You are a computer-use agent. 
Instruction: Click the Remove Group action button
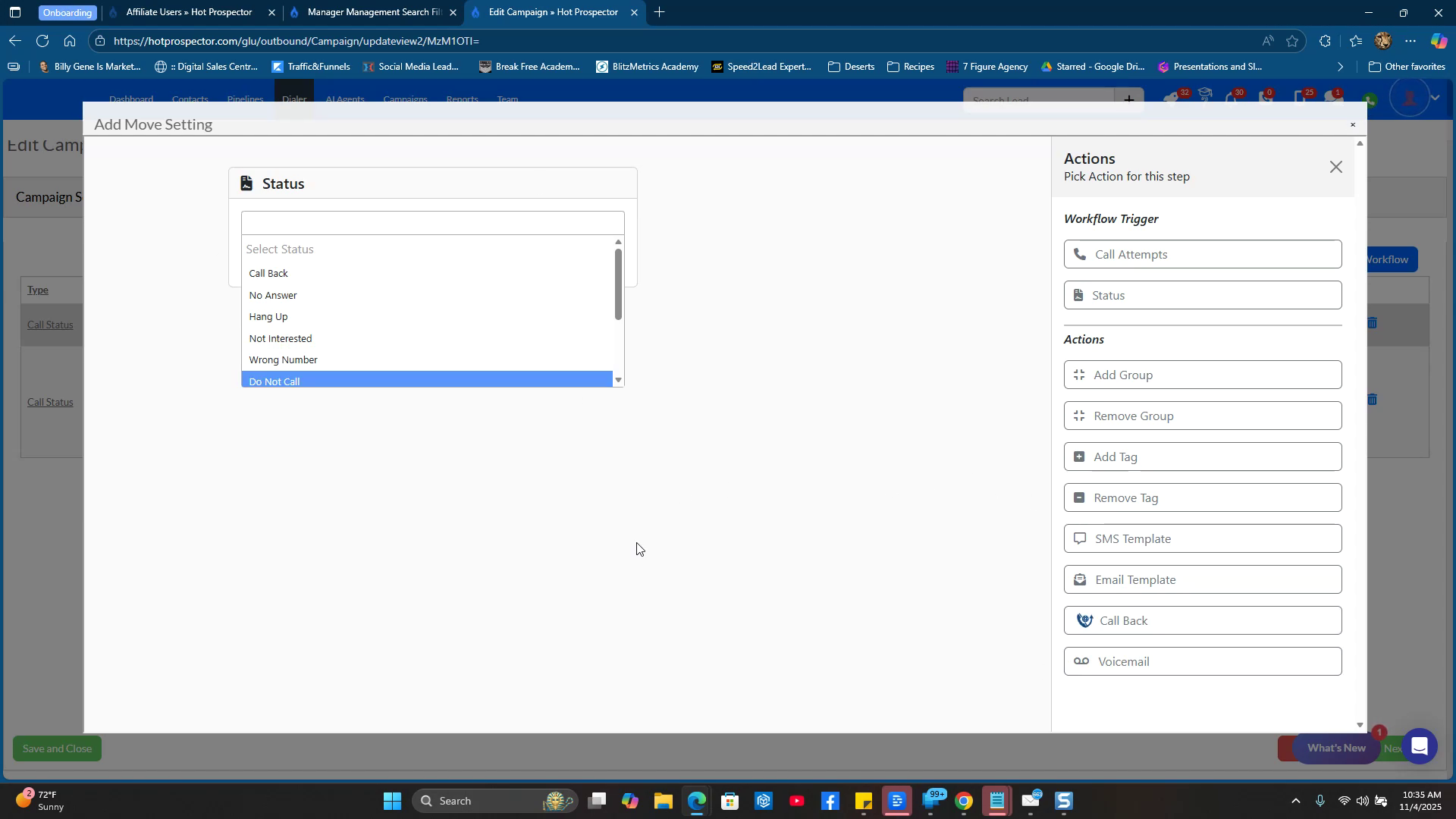(1202, 416)
